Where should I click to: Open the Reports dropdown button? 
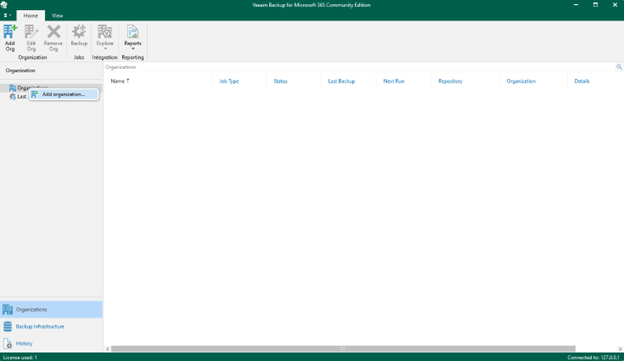tap(133, 38)
